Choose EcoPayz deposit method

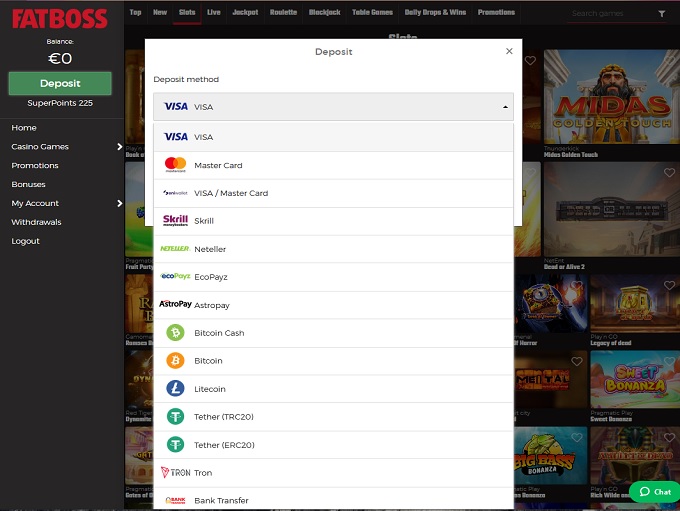333,277
